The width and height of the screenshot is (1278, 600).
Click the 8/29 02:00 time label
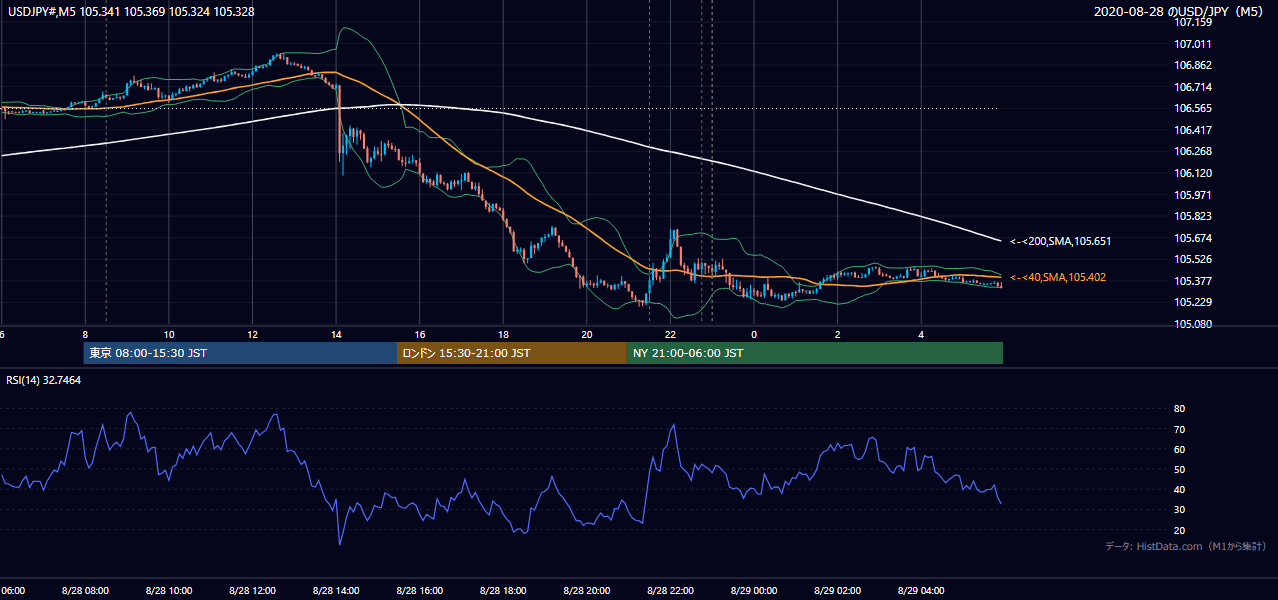838,591
